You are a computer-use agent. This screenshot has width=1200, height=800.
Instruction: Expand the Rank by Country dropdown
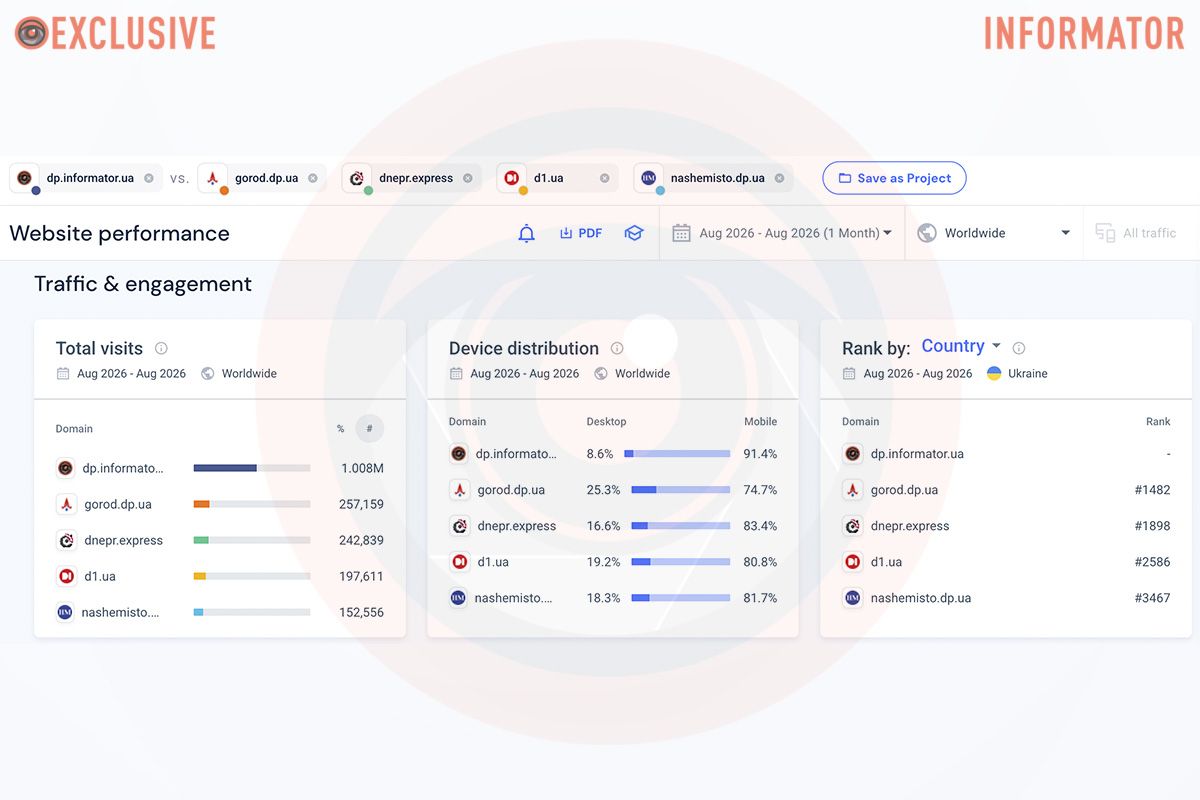(961, 346)
